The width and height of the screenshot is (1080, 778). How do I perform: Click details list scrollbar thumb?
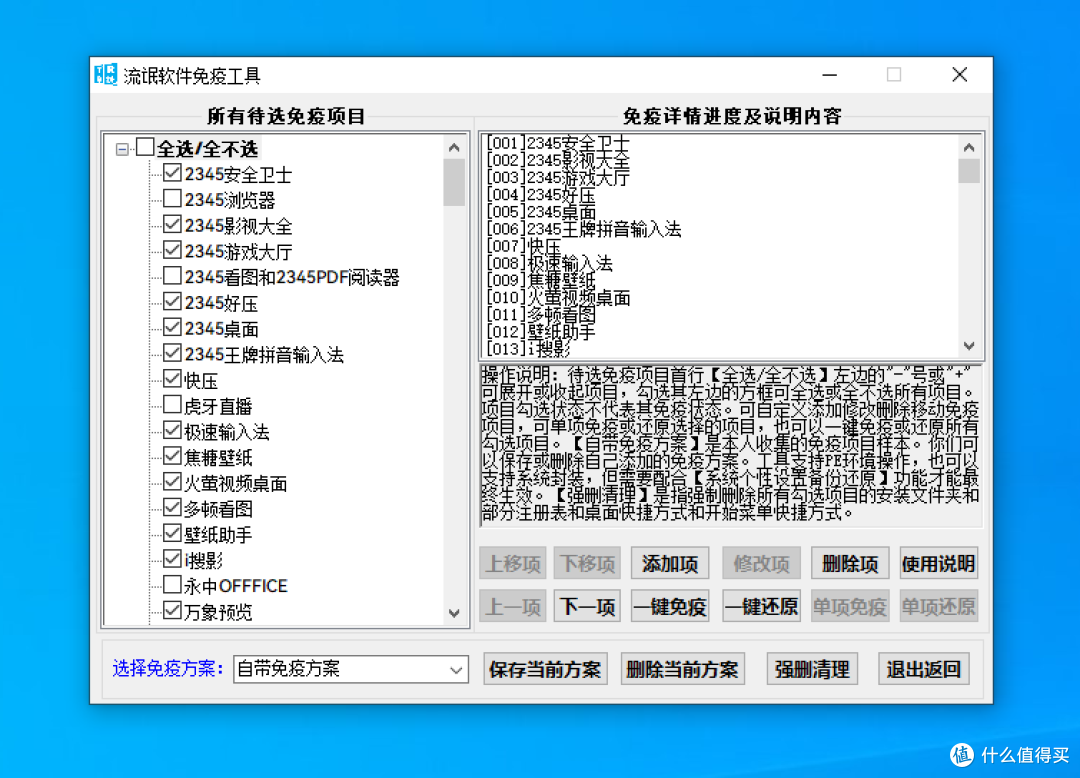click(x=969, y=171)
